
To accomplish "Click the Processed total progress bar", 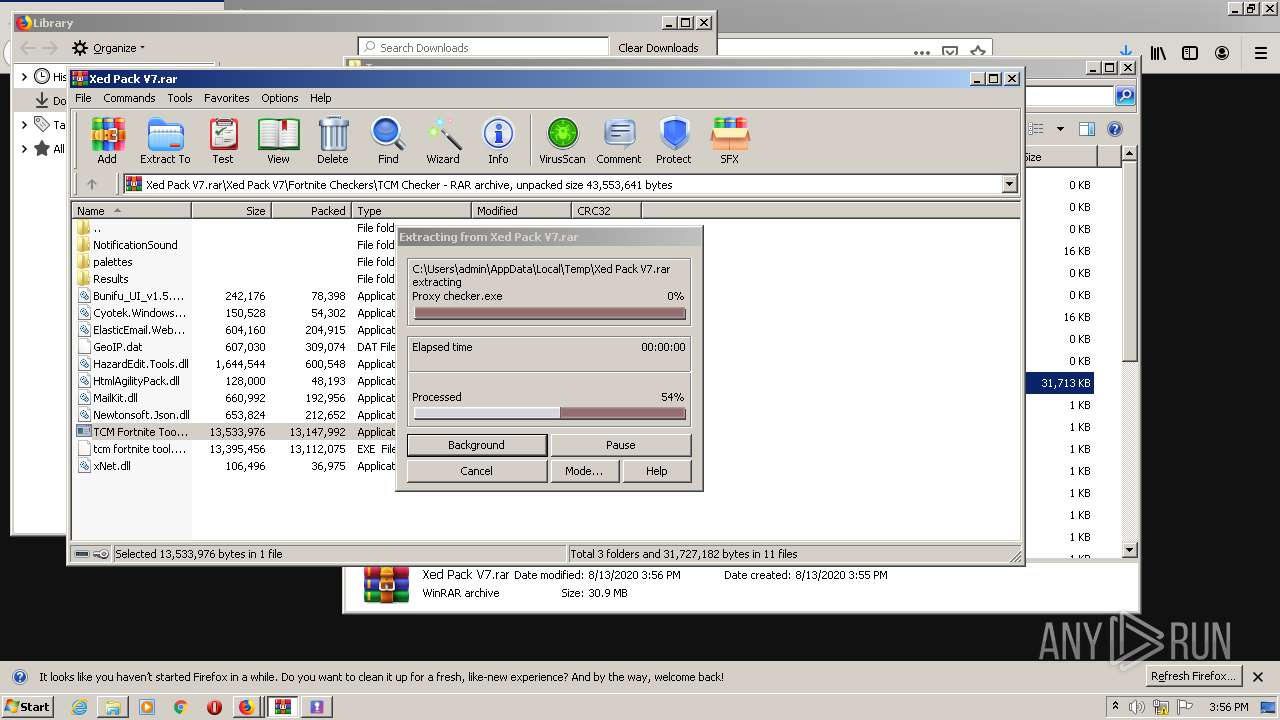I will click(x=550, y=414).
